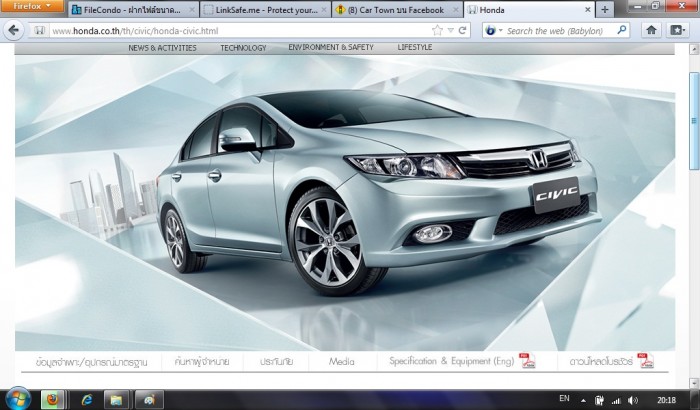Open the TECHNOLOGY menu item
The width and height of the screenshot is (700, 410).
tap(243, 48)
